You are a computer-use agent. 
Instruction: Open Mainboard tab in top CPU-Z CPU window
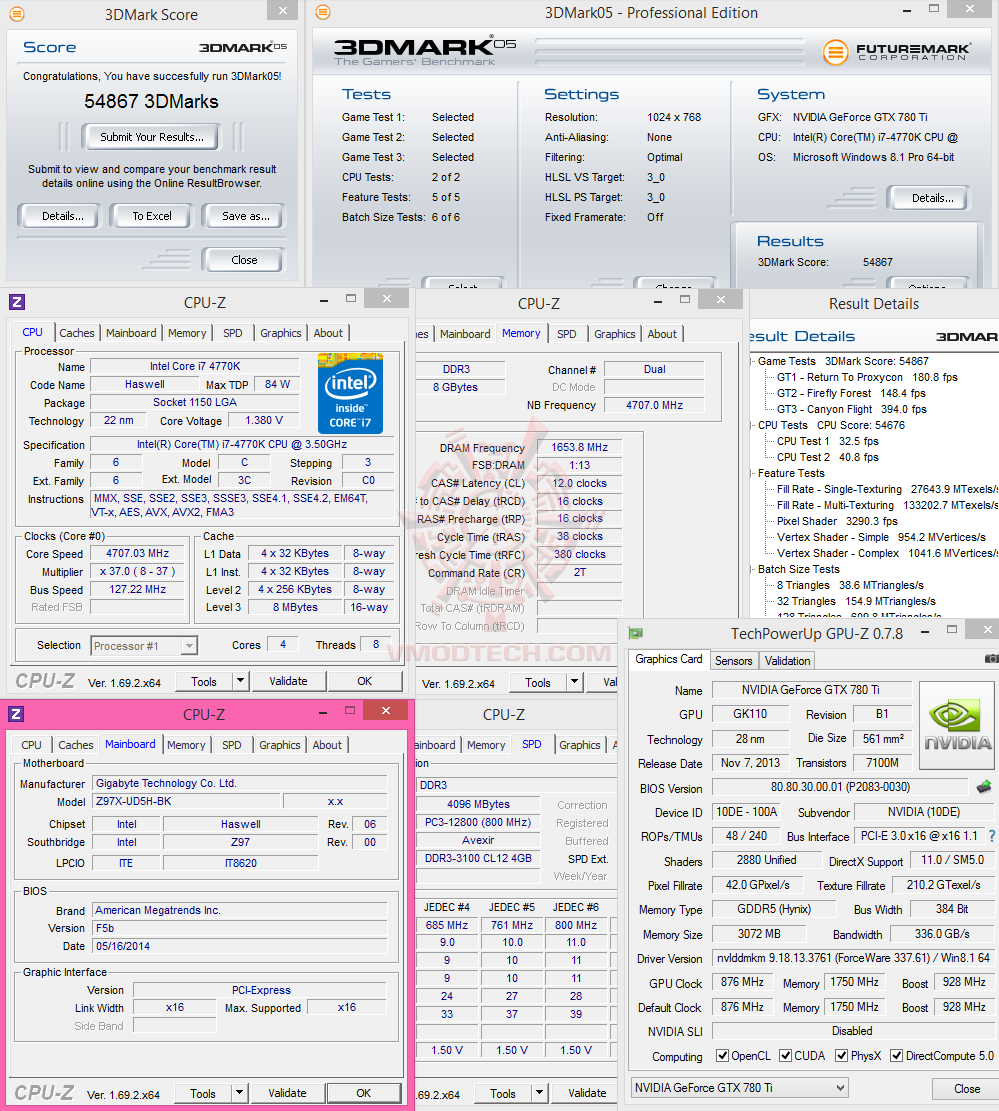coord(131,333)
